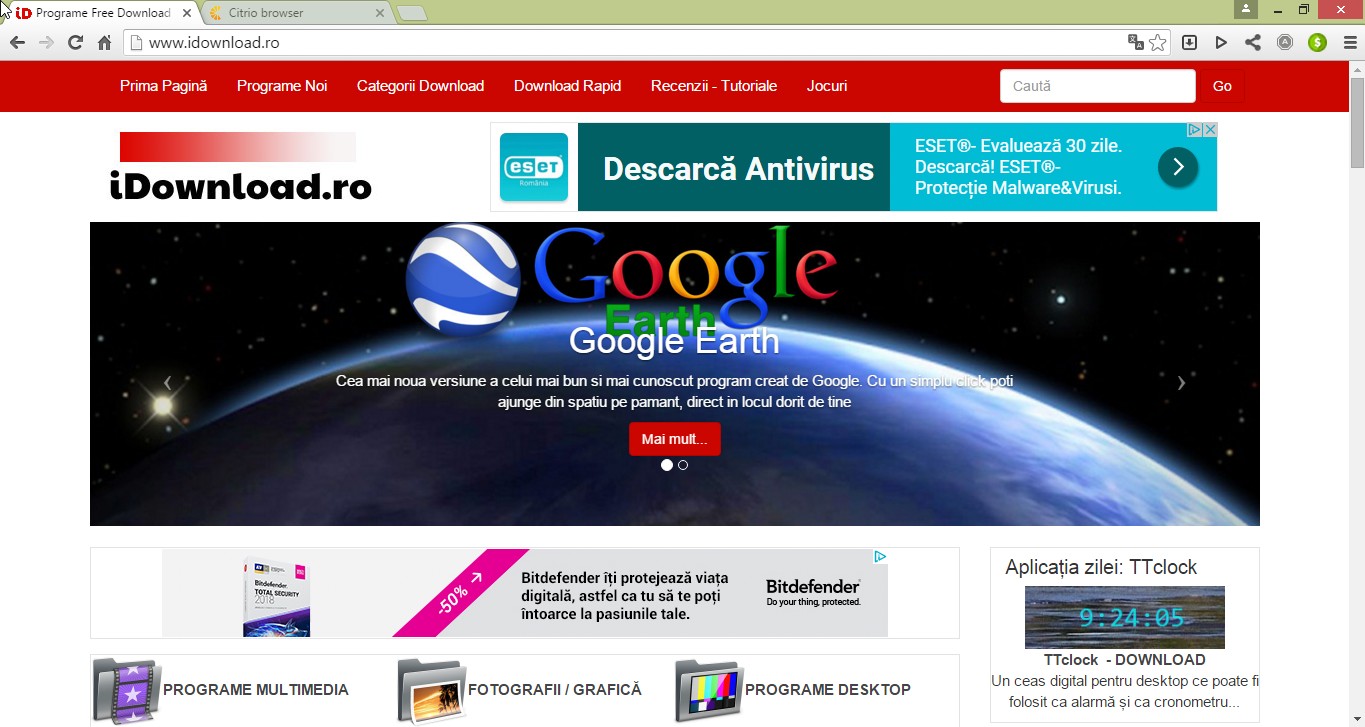Click the green dollar sign extension icon

1317,42
